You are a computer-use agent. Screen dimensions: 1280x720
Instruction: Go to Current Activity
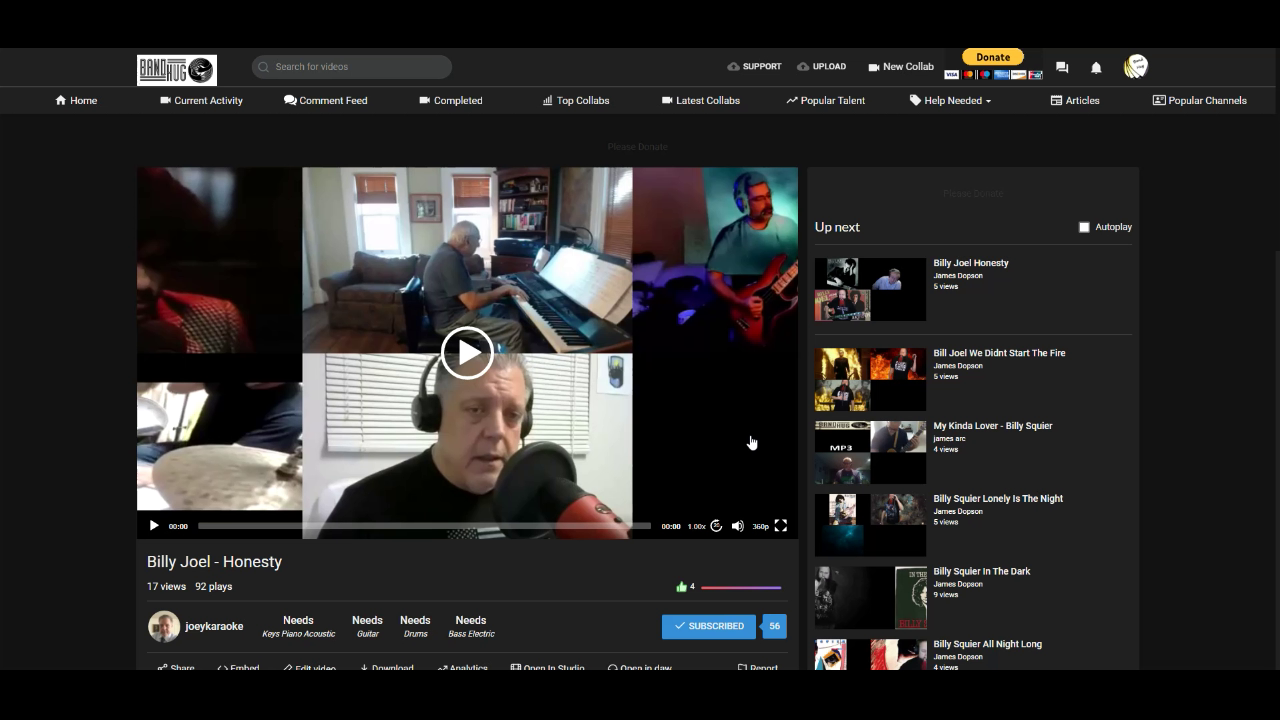201,100
